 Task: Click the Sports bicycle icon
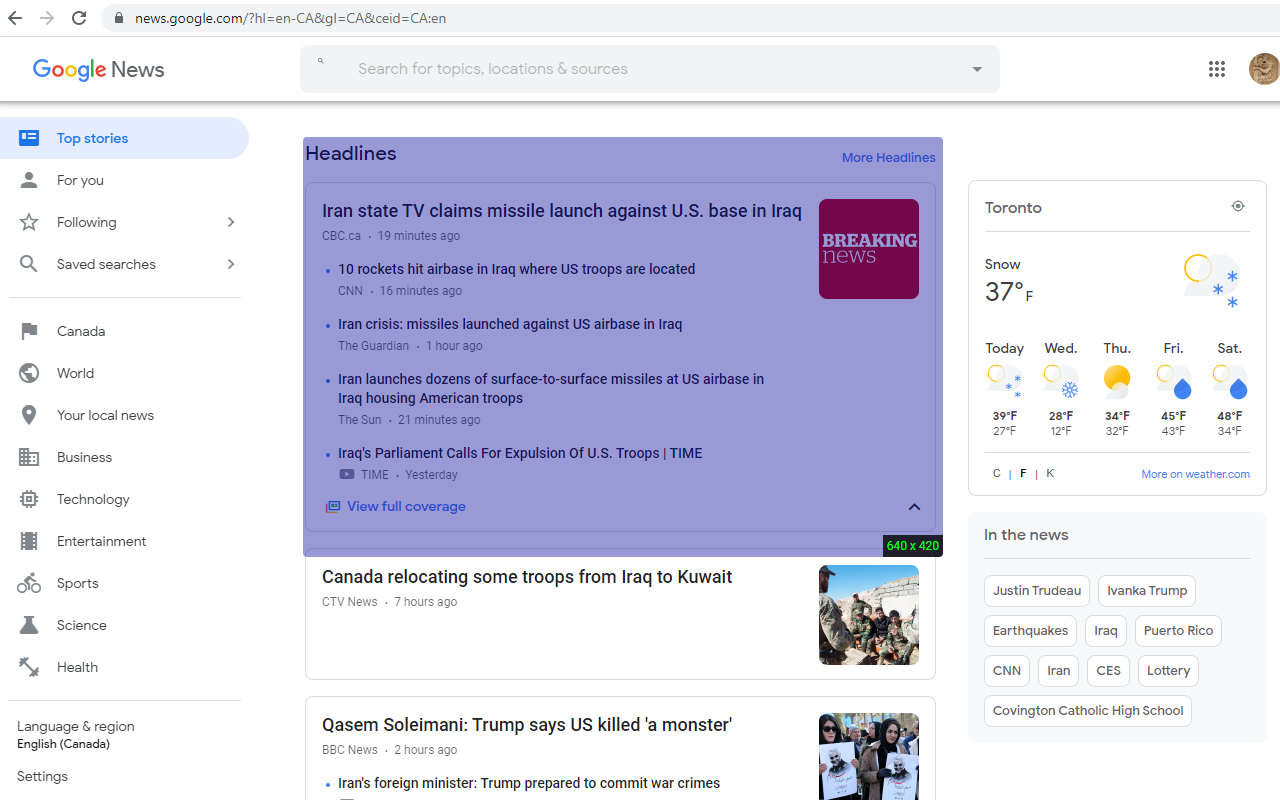click(x=29, y=583)
